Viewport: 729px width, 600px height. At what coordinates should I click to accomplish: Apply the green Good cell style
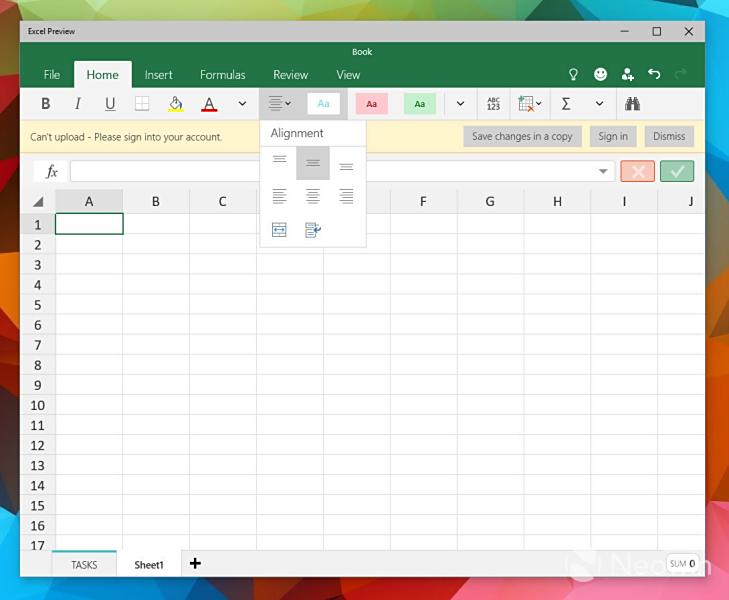[420, 104]
